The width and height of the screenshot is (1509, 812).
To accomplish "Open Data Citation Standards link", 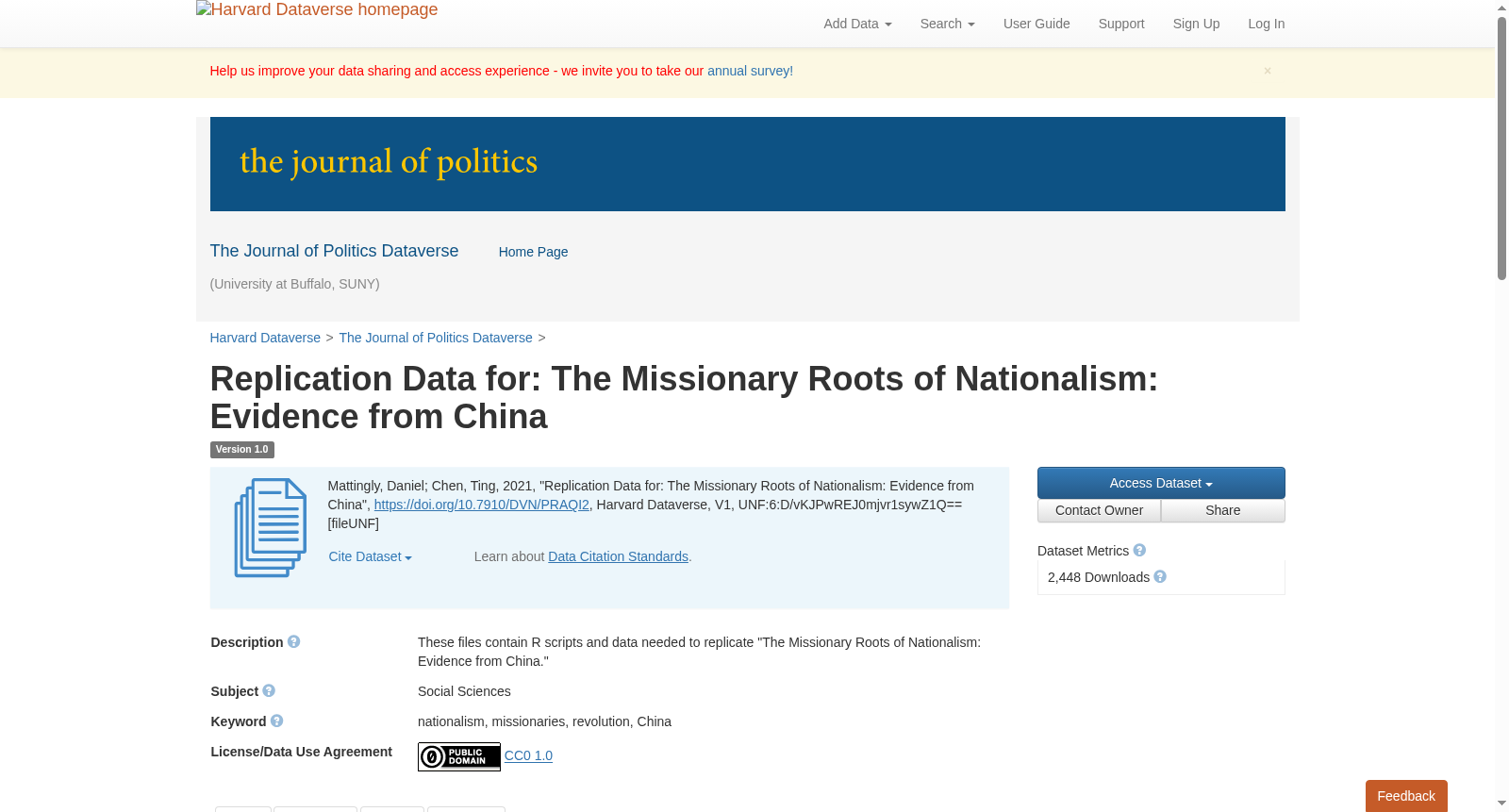I will (x=618, y=556).
